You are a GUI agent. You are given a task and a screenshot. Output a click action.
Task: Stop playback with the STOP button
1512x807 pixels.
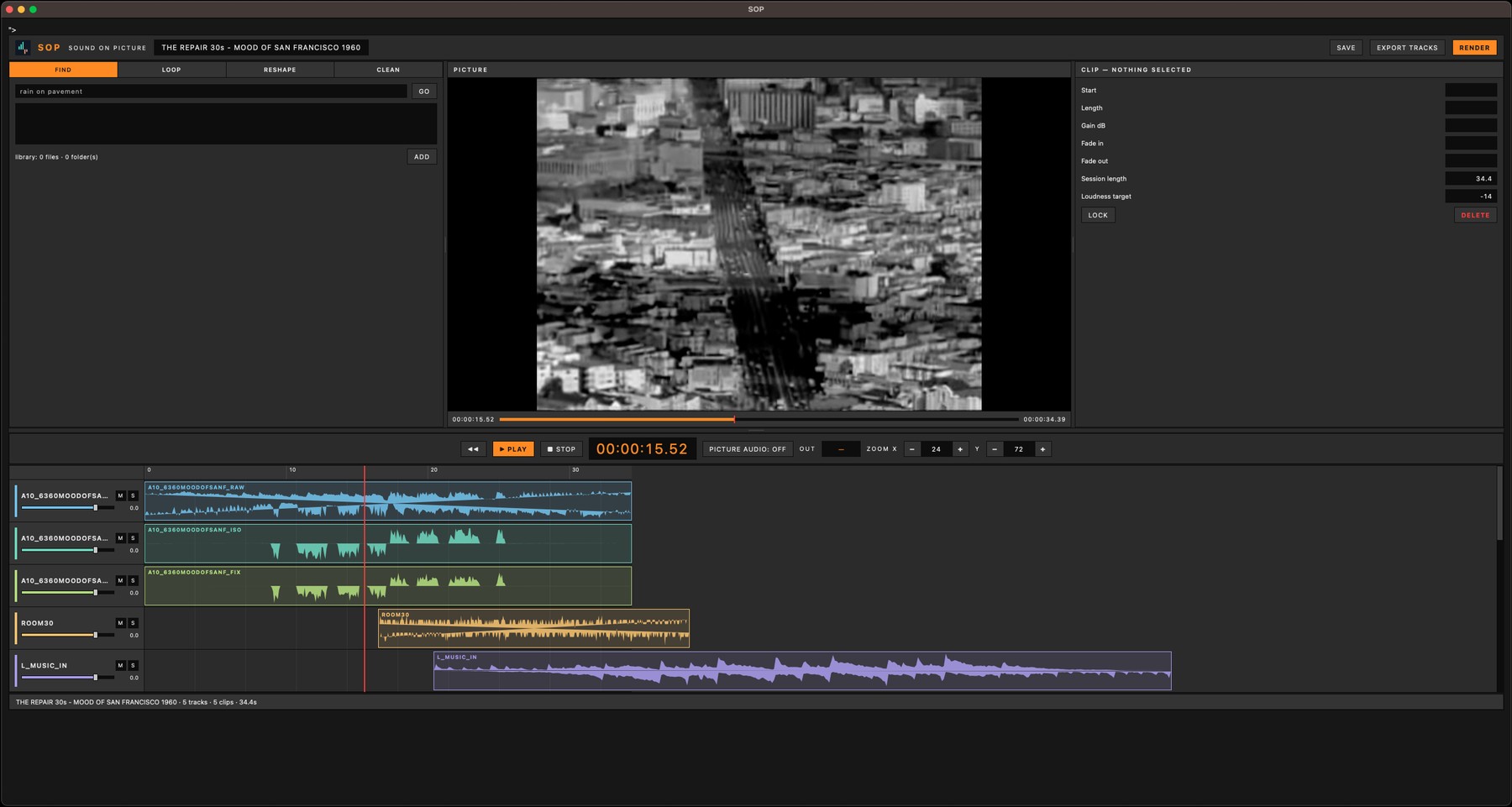click(x=561, y=449)
